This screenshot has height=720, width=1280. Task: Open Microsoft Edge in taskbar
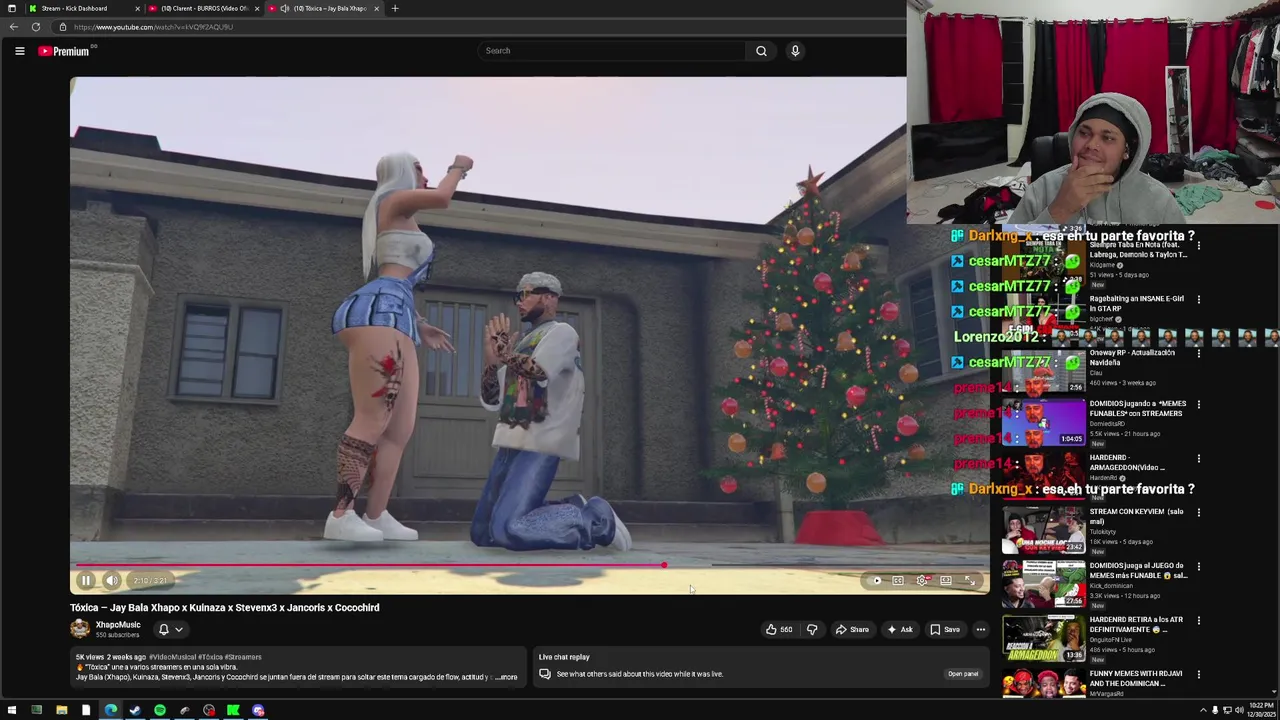[110, 711]
